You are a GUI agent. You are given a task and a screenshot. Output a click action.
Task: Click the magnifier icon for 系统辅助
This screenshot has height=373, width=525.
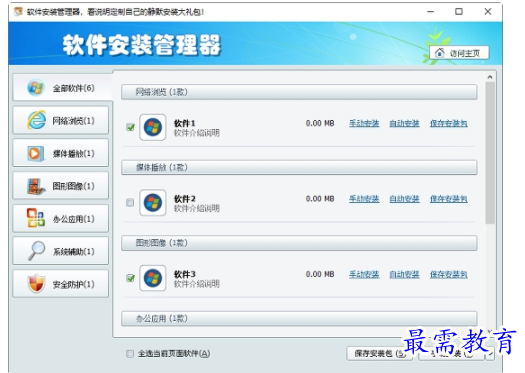[36, 251]
